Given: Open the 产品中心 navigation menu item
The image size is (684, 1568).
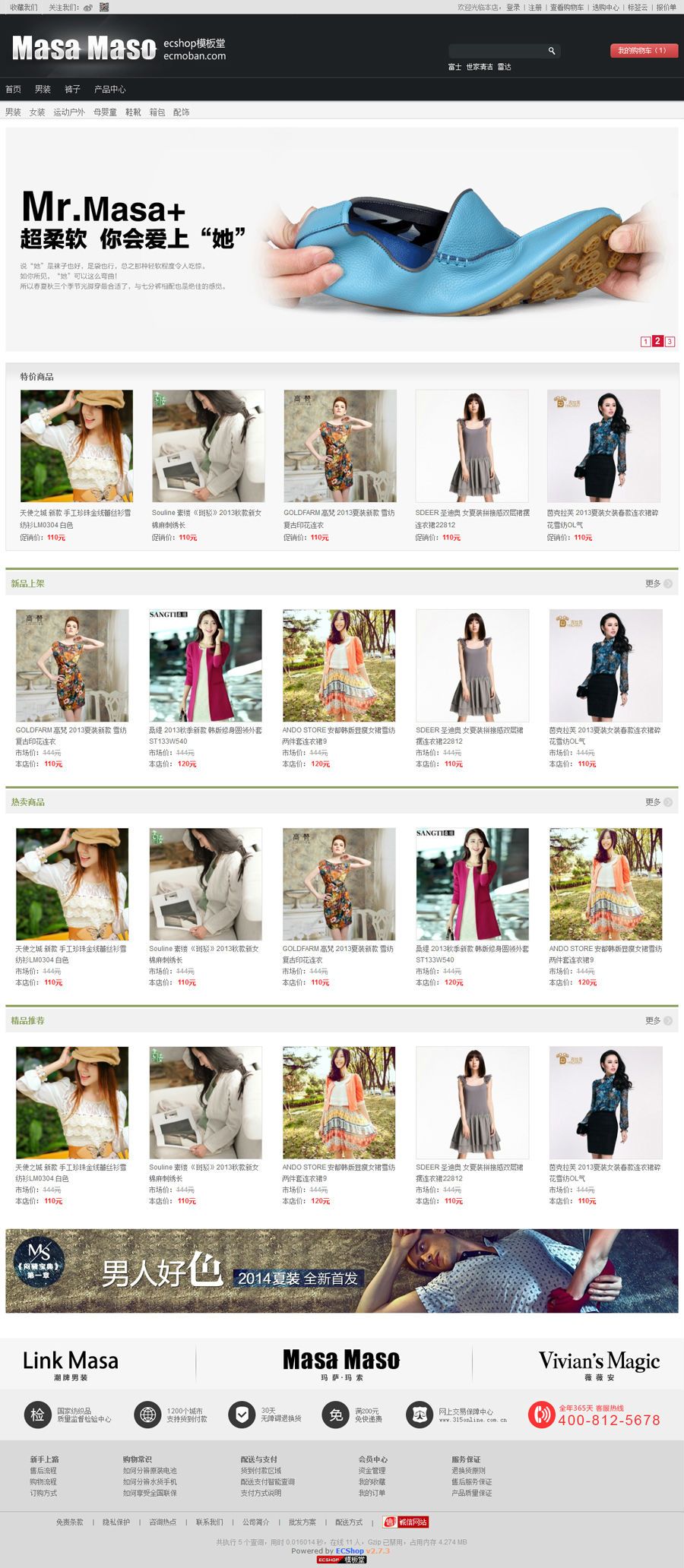Looking at the screenshot, I should pos(109,89).
